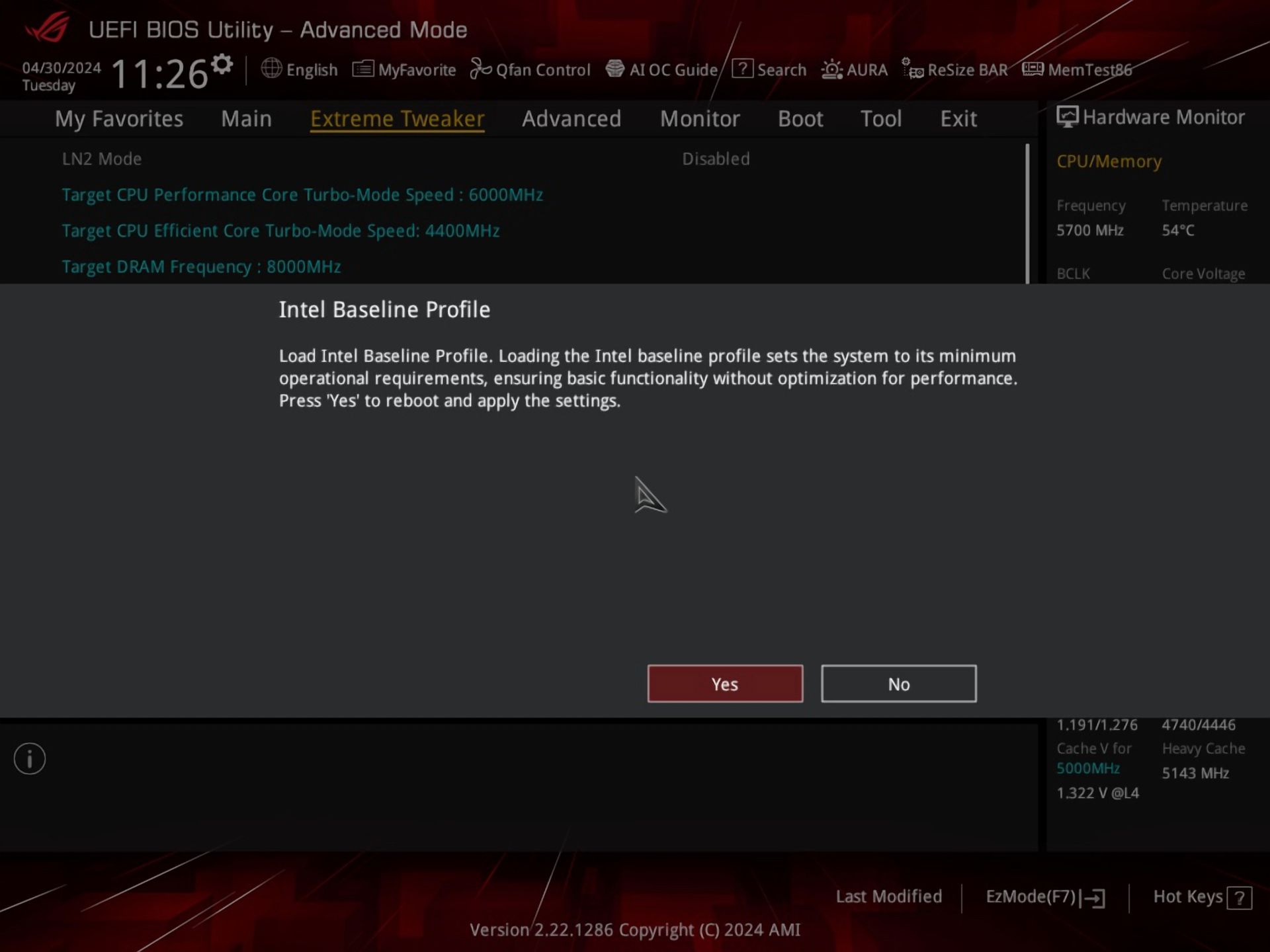Confirm by pressing the Yes button
1270x952 pixels.
[x=725, y=684]
